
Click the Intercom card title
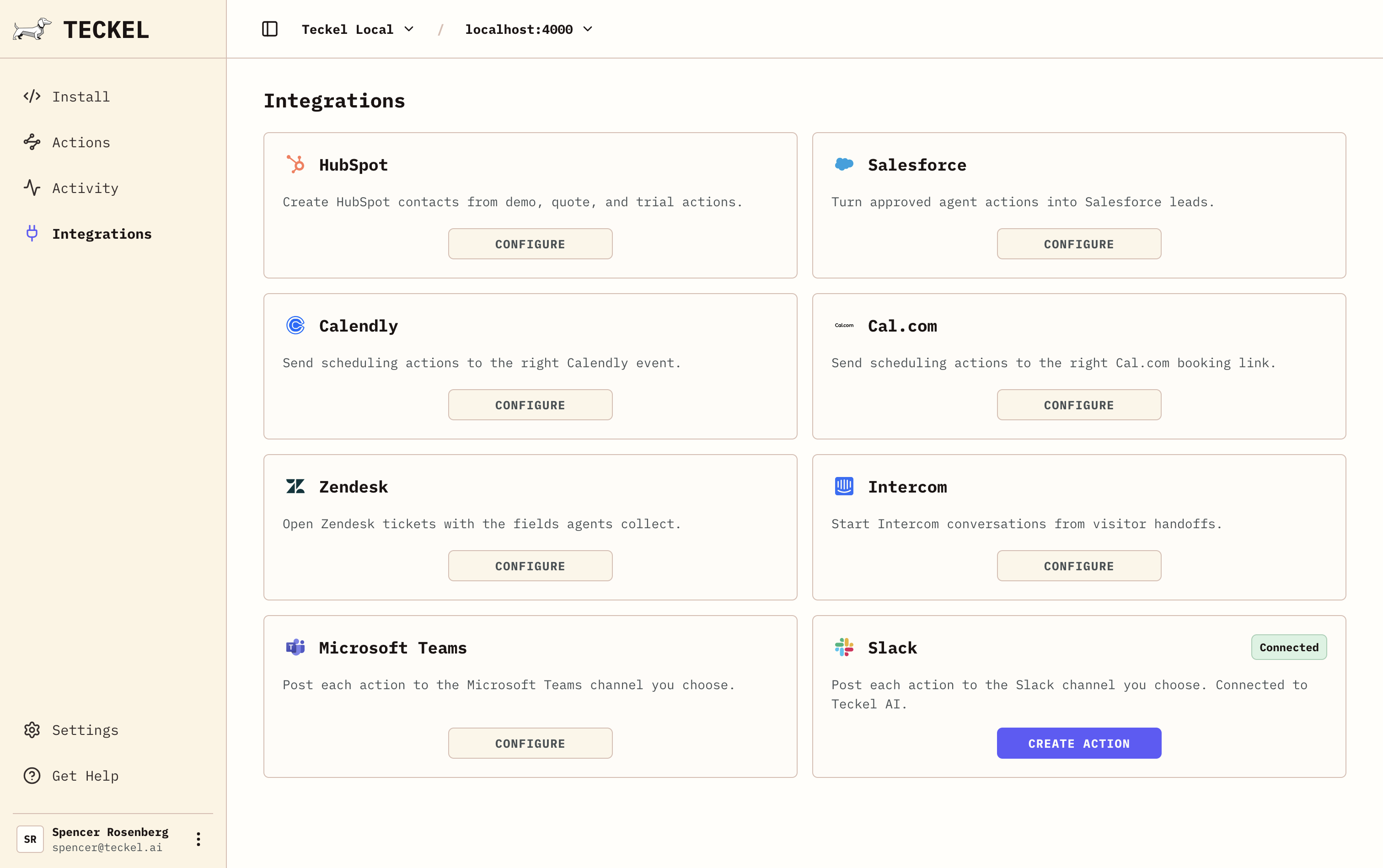coord(907,487)
